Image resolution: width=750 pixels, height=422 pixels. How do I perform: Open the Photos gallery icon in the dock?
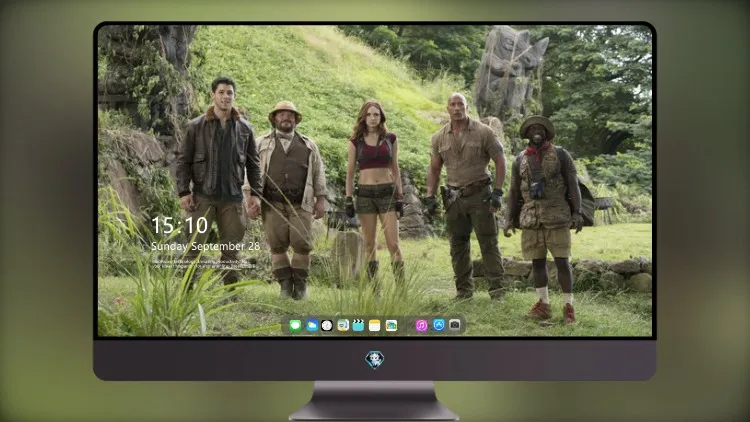point(391,326)
